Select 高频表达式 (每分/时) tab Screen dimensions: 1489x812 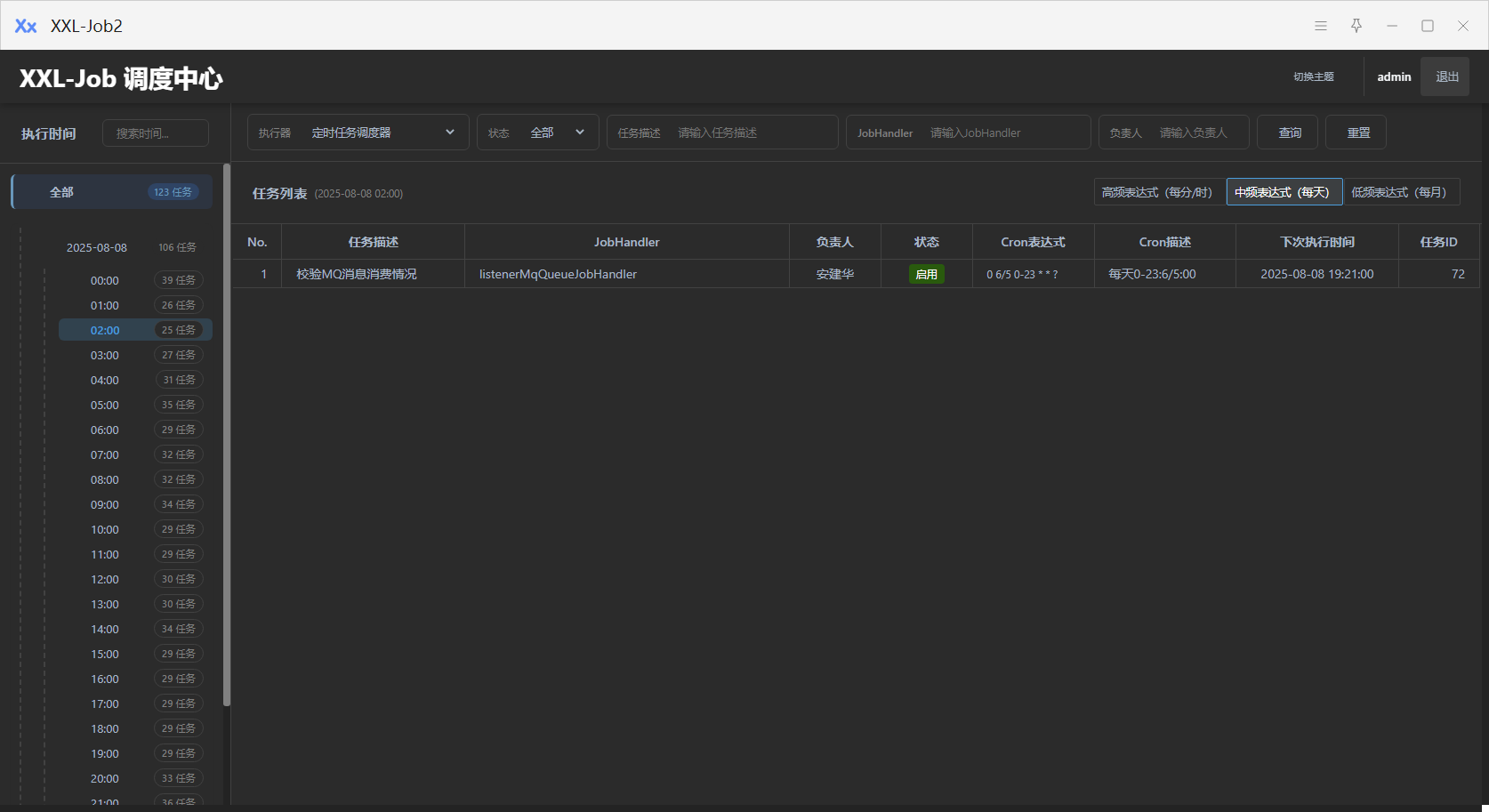point(1160,192)
